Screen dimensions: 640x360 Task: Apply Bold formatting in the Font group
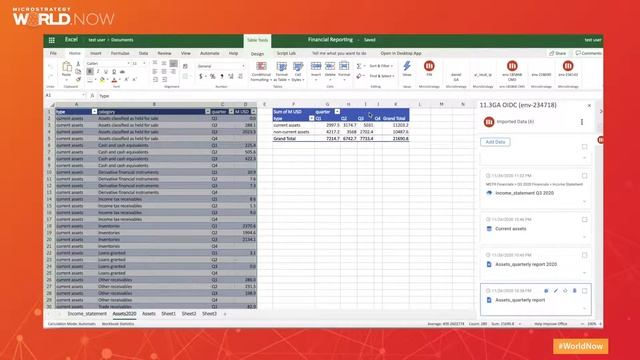coord(90,71)
